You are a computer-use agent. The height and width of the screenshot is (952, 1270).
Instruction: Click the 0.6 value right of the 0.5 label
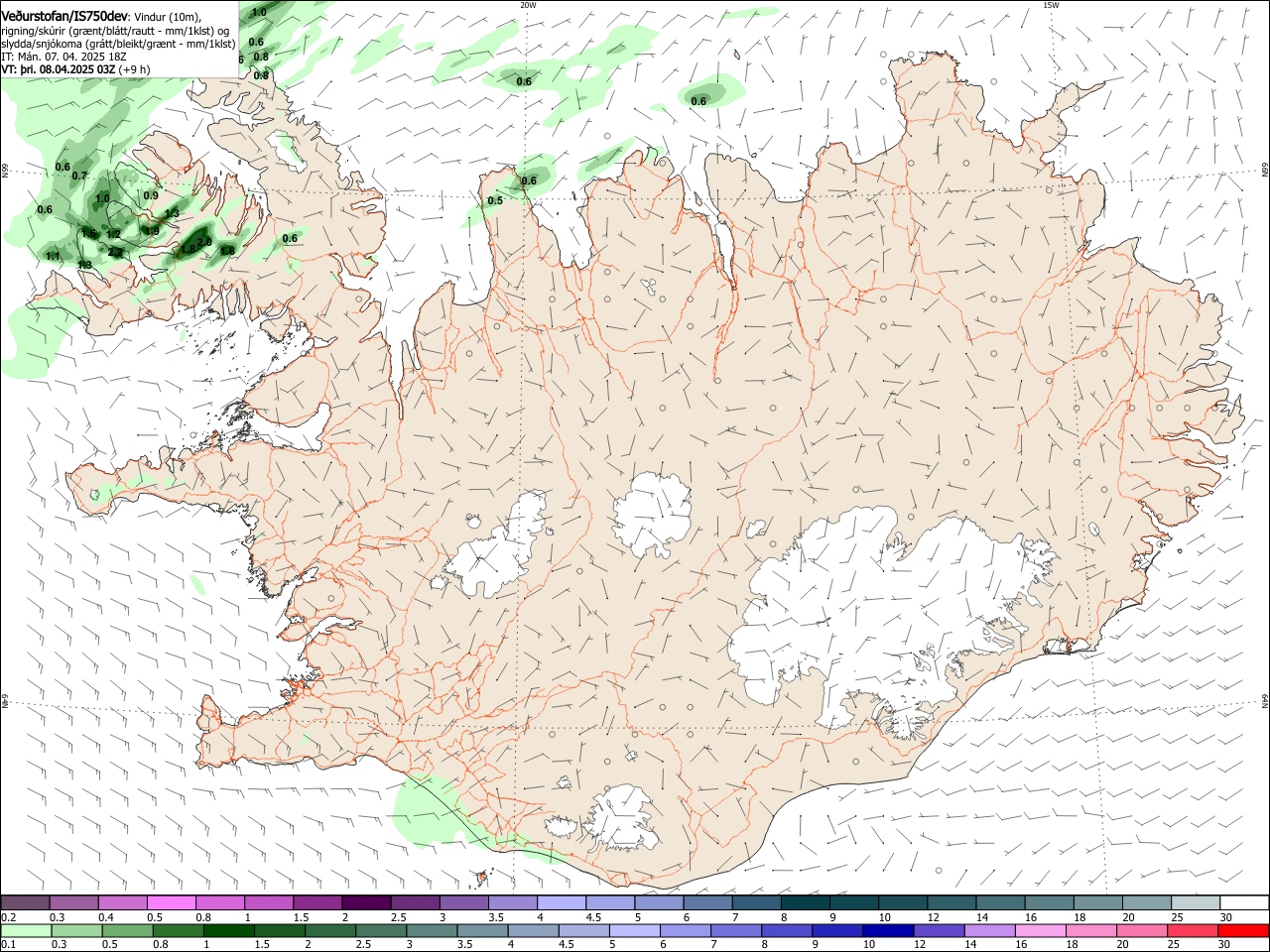(x=529, y=180)
